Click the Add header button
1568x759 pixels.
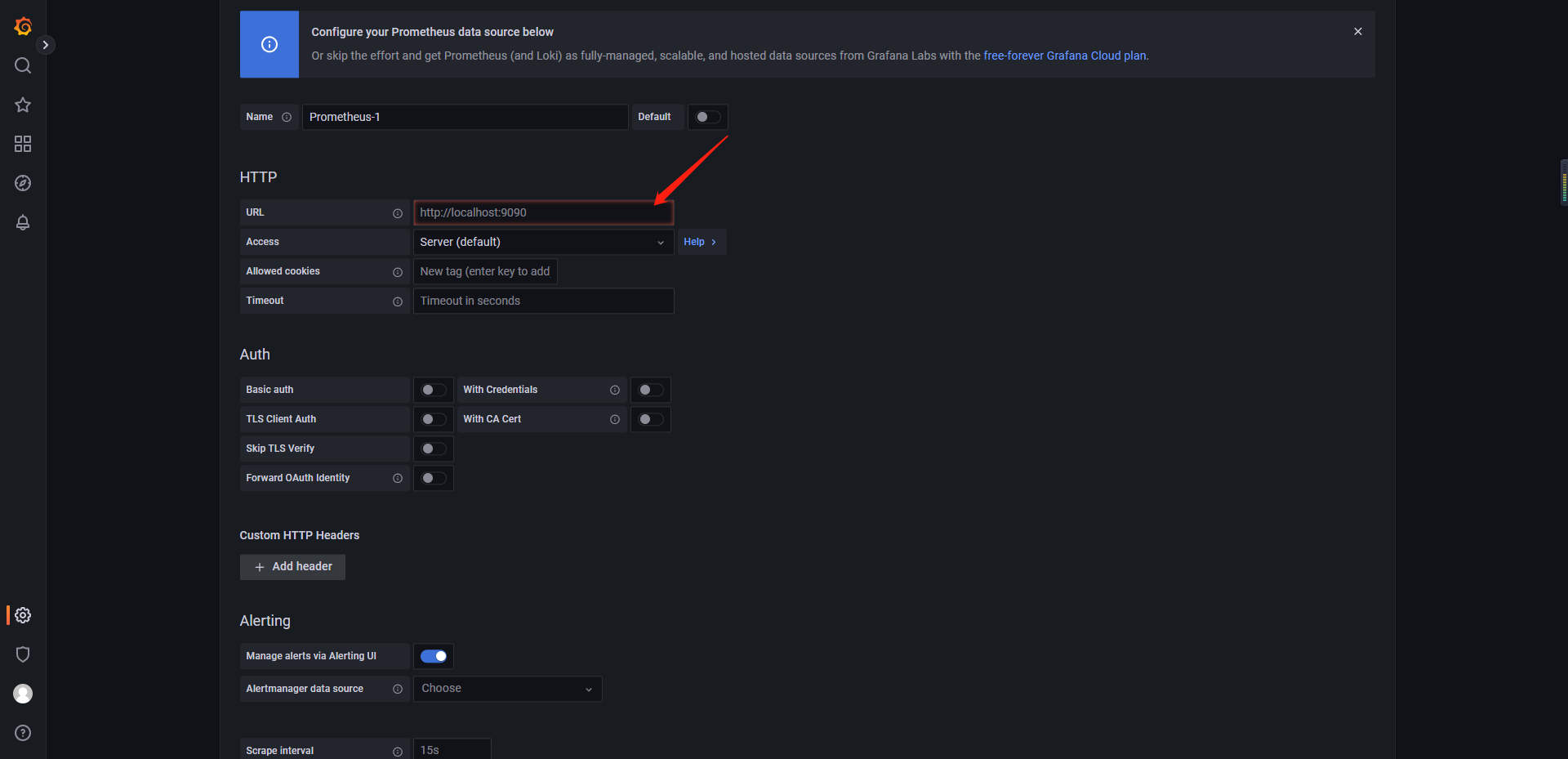[x=292, y=566]
